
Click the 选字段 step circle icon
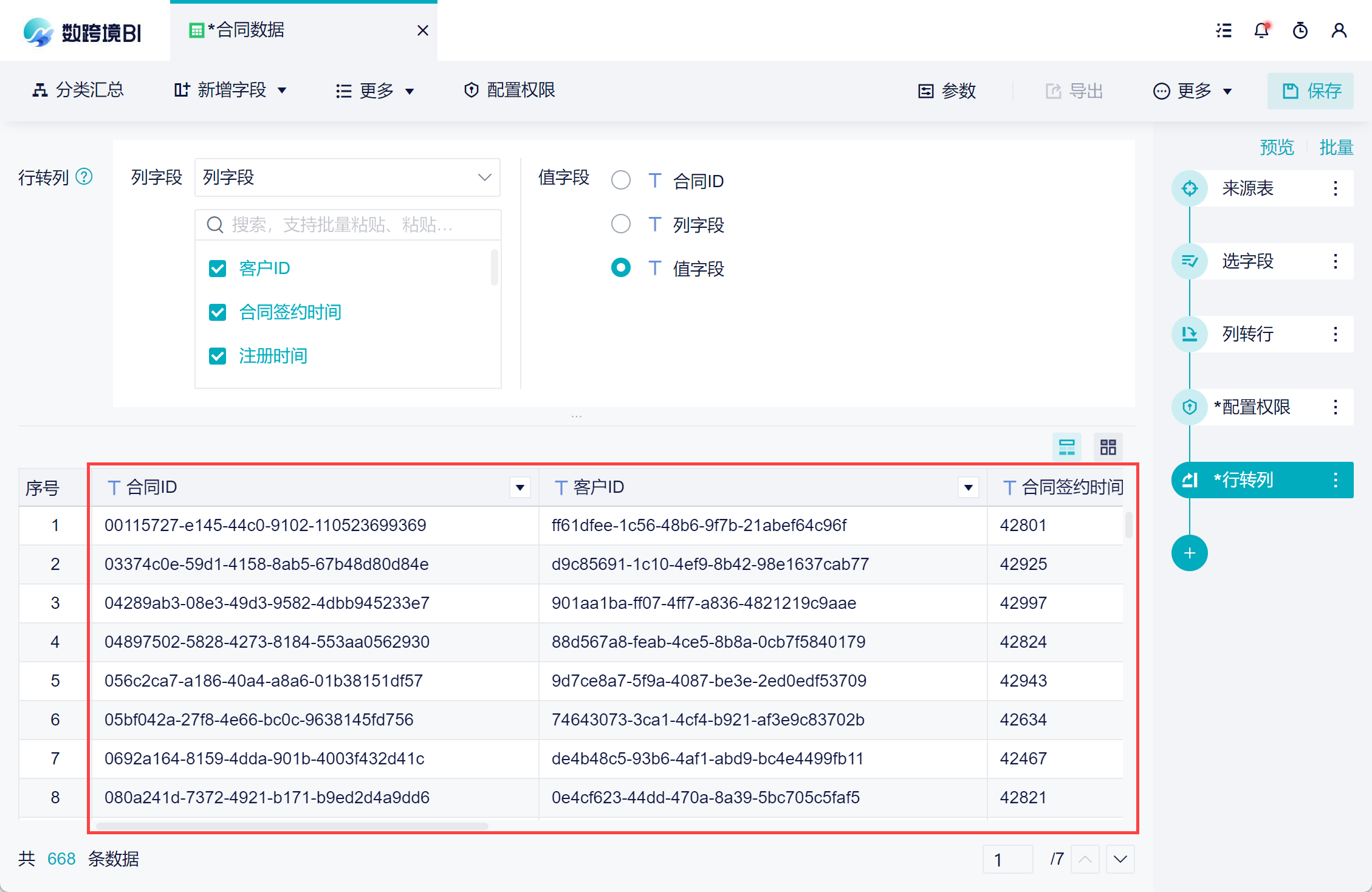pyautogui.click(x=1190, y=261)
